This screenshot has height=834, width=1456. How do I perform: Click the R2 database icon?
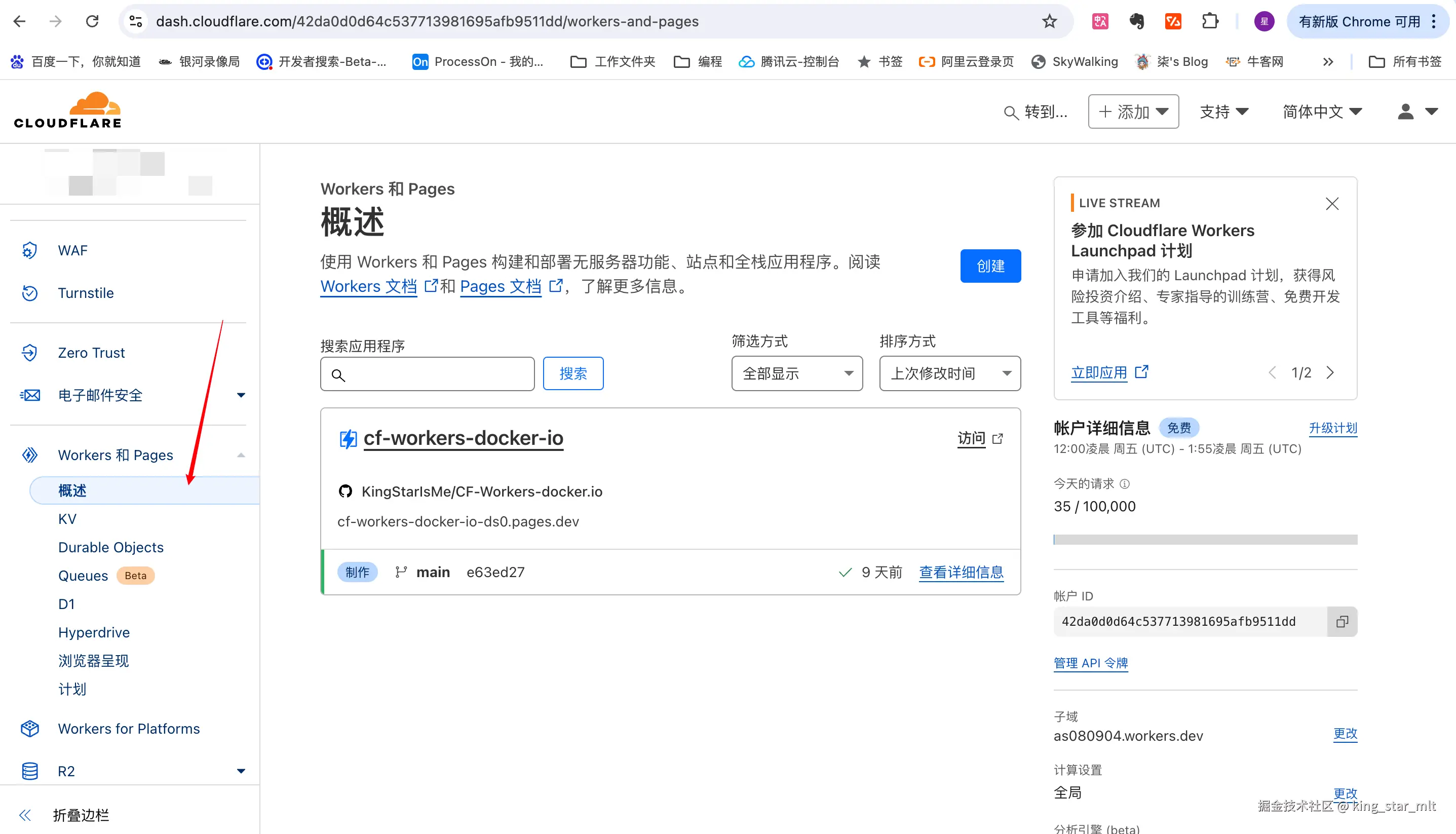pos(30,771)
